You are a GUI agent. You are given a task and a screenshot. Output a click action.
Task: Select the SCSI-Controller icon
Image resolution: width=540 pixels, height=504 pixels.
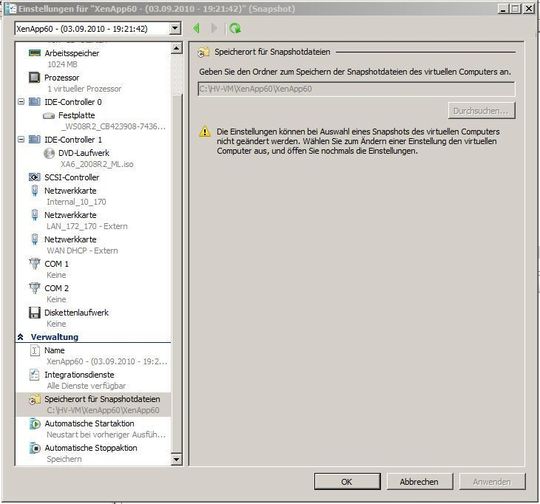pyautogui.click(x=34, y=177)
